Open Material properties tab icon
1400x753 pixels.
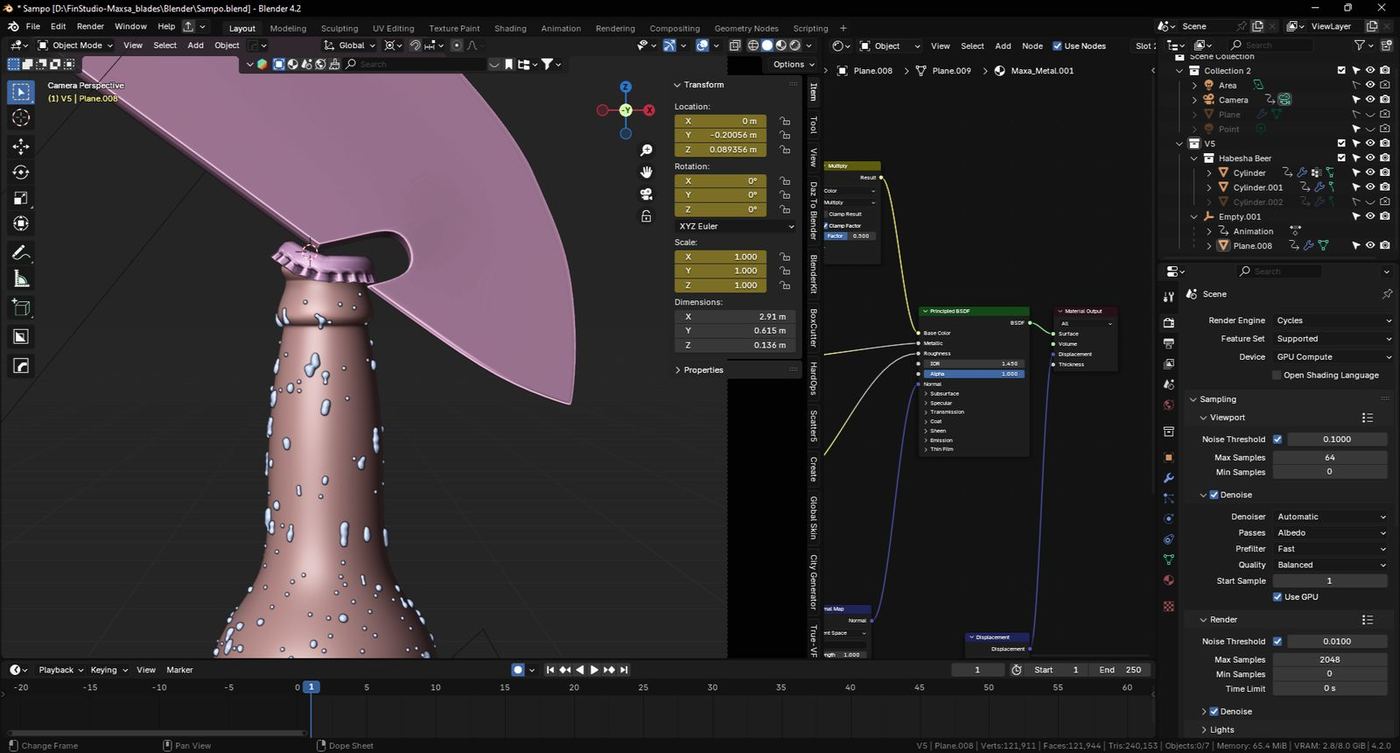pos(1169,581)
